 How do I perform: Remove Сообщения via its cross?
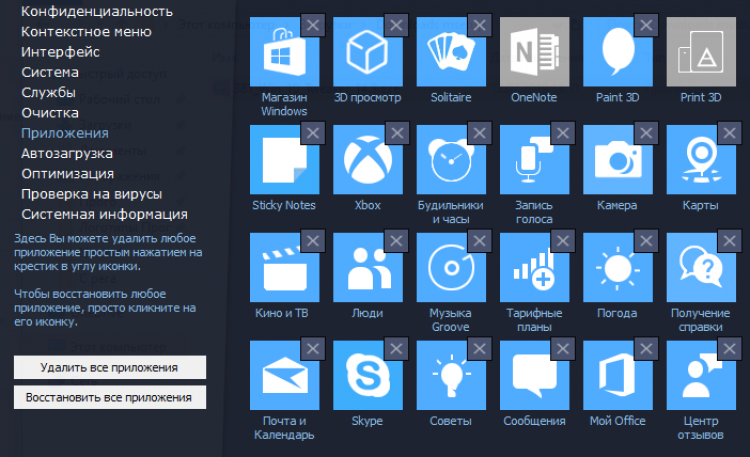(563, 348)
